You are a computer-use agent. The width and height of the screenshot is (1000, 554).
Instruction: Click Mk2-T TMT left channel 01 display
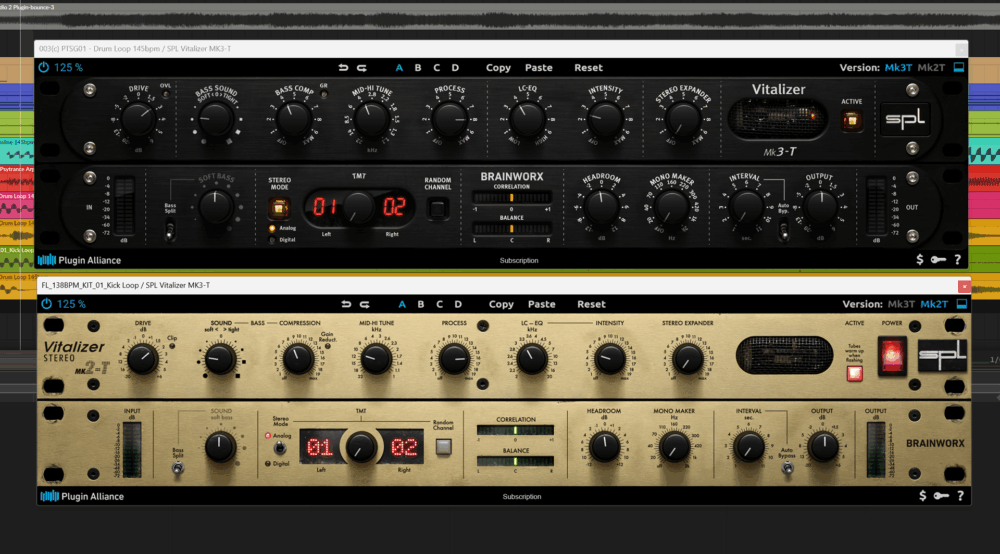click(320, 448)
